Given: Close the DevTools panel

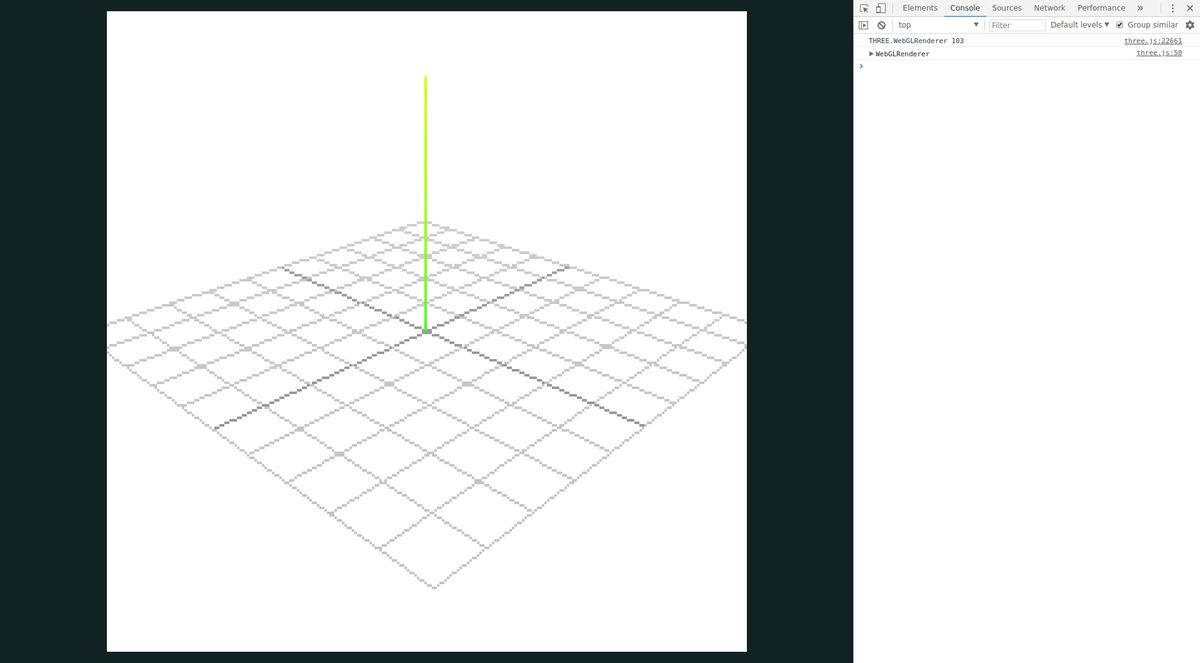Looking at the screenshot, I should point(1189,8).
